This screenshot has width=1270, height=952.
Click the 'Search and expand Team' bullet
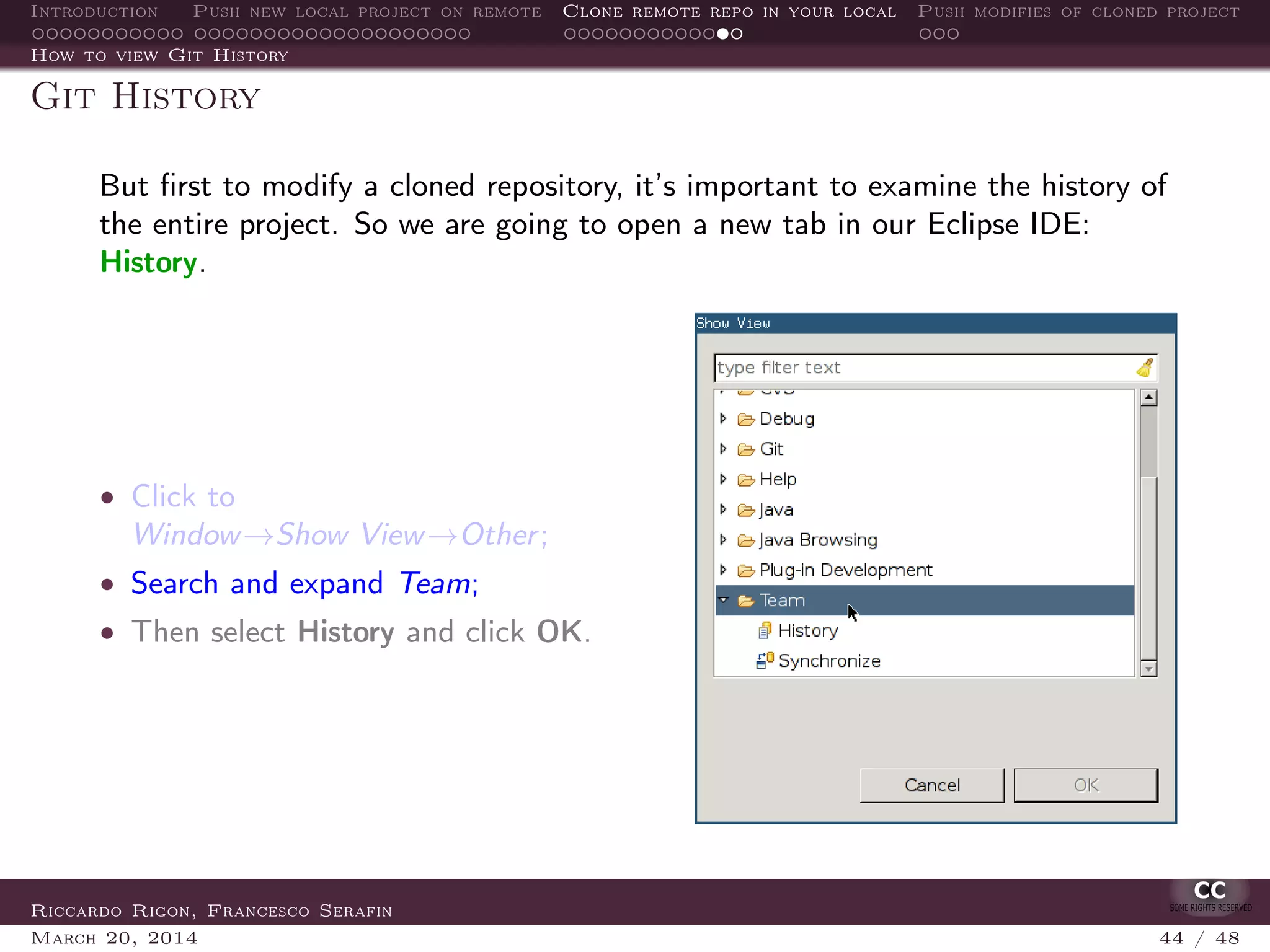(304, 584)
